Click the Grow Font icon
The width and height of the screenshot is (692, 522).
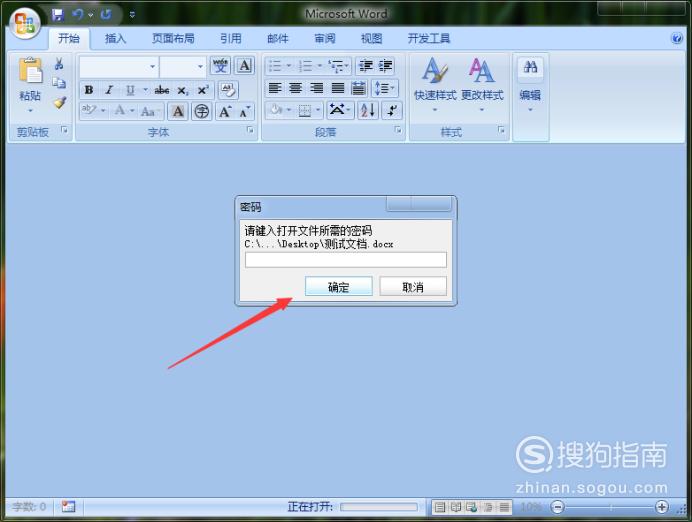tap(225, 111)
